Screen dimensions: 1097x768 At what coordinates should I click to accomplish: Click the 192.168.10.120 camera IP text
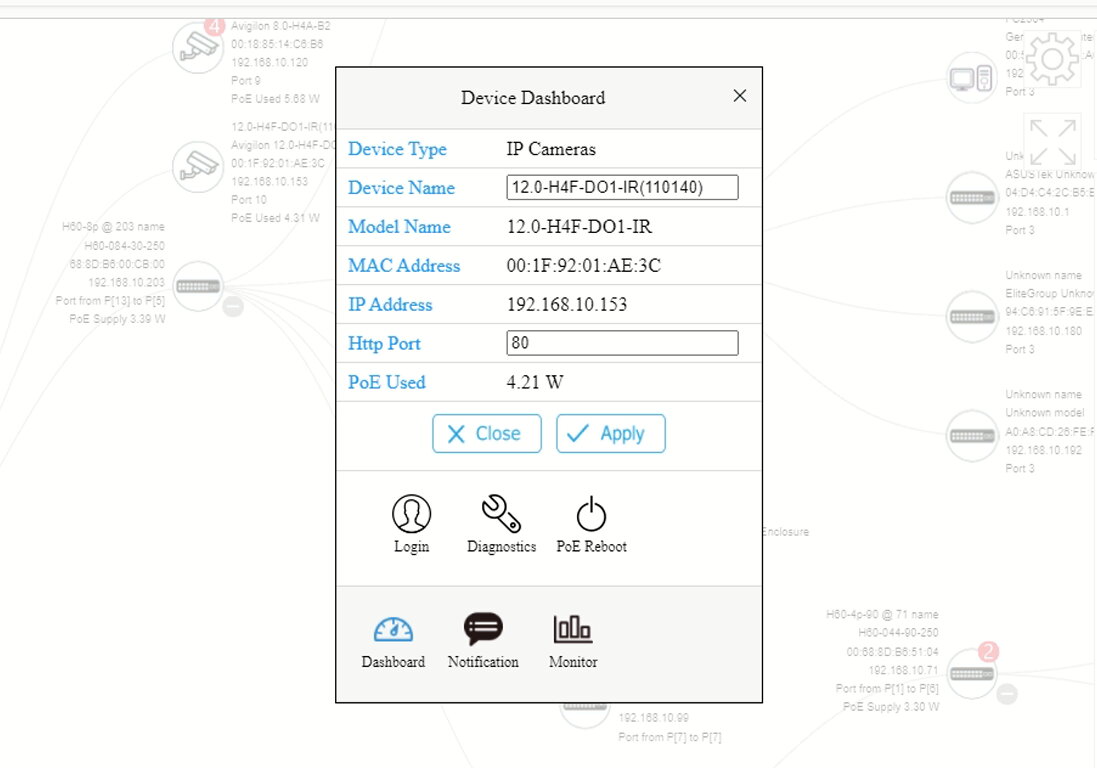point(269,62)
